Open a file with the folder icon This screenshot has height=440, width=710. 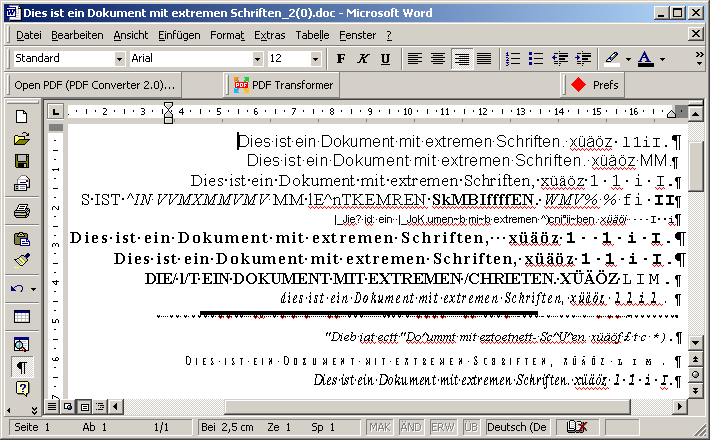pos(21,139)
